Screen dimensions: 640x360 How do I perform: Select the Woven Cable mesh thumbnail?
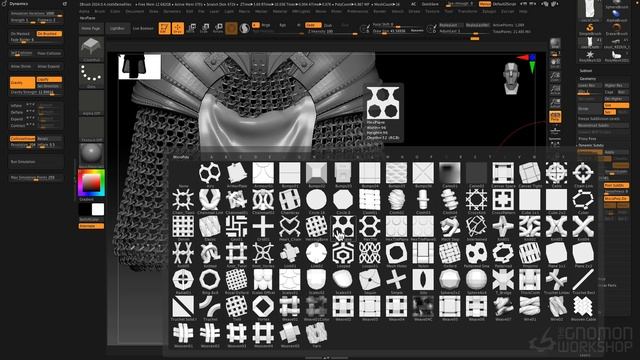click(583, 306)
